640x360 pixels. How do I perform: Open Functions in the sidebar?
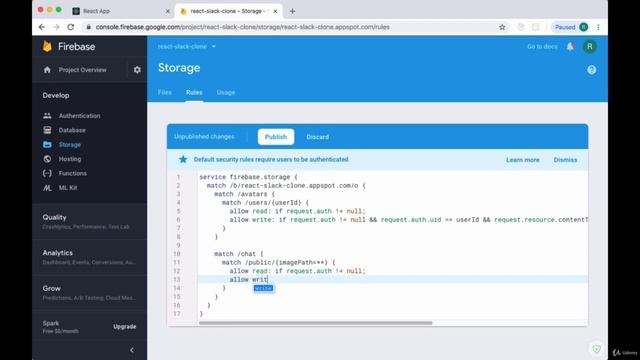(72, 173)
